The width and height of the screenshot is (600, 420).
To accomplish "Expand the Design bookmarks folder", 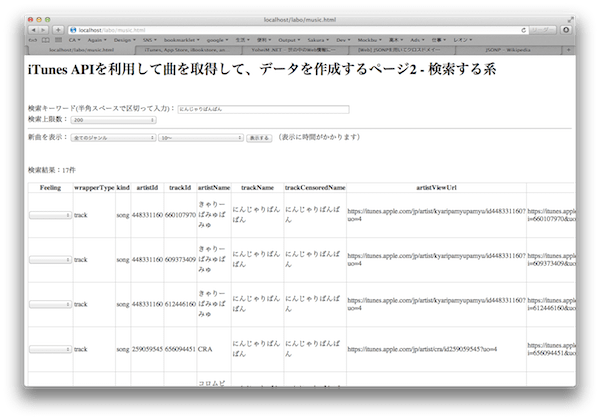I will click(x=125, y=40).
